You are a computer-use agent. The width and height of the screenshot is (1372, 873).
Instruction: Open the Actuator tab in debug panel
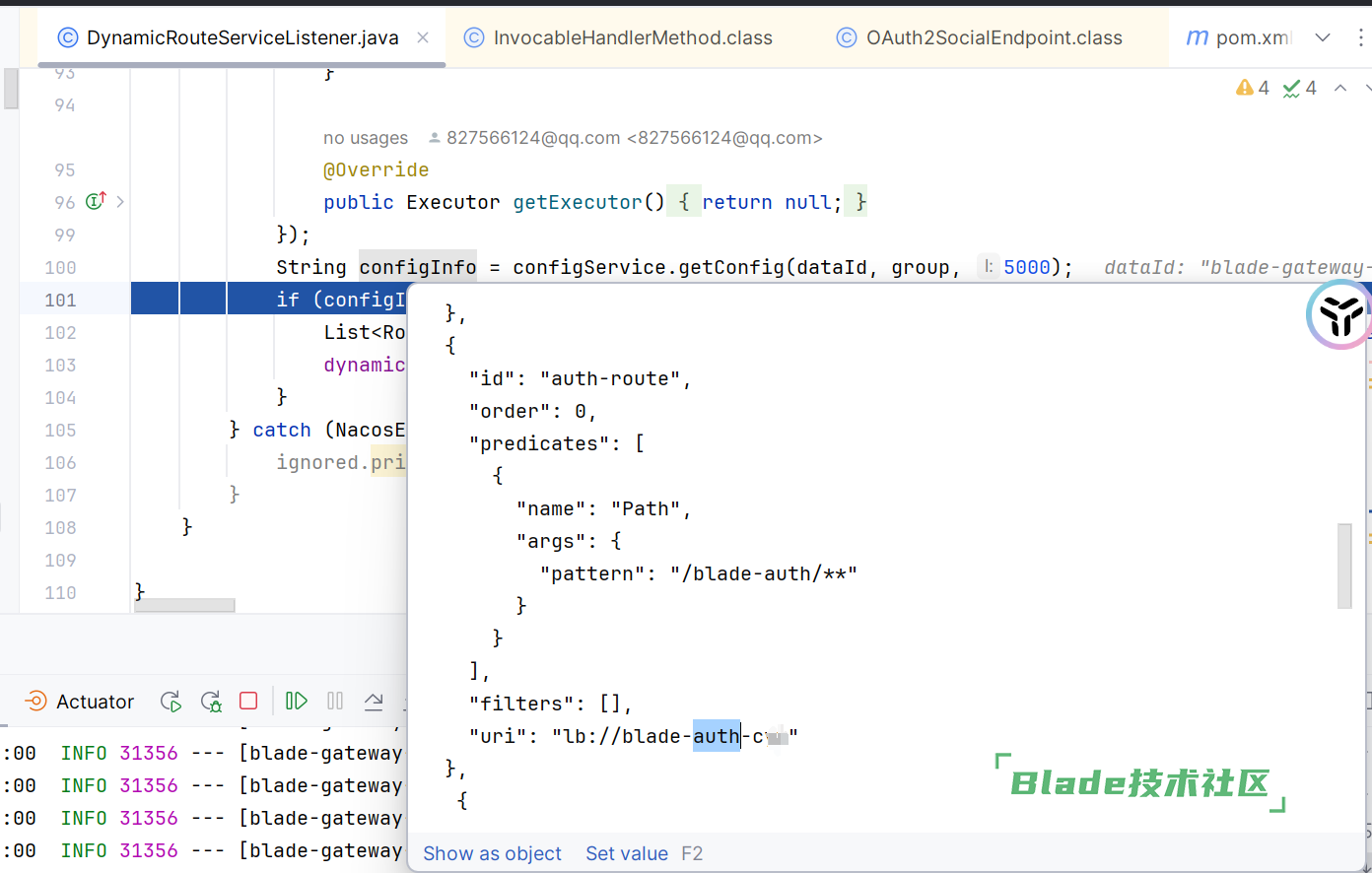[80, 702]
